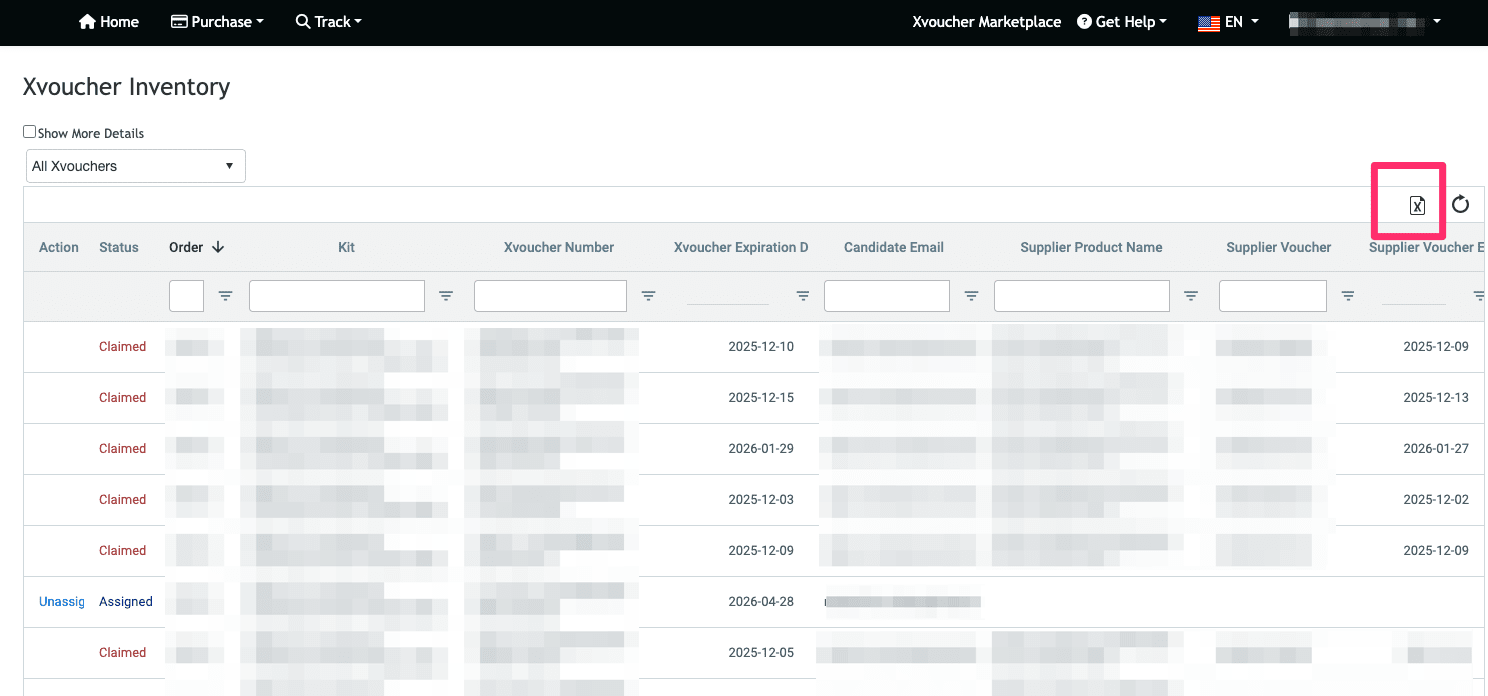Open filter menu for Order column
The height and width of the screenshot is (696, 1488).
pyautogui.click(x=226, y=296)
